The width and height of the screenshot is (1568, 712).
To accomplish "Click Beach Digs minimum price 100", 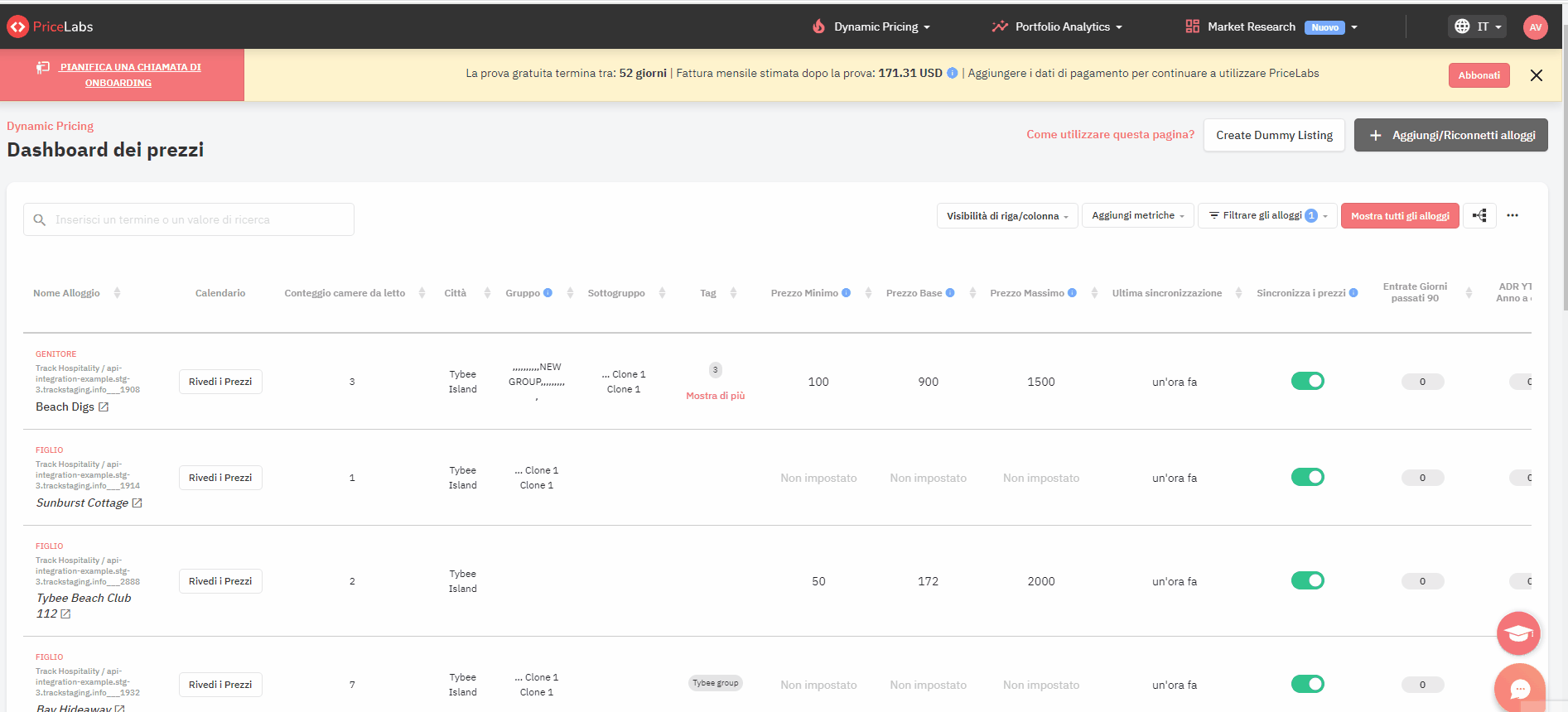I will click(818, 382).
